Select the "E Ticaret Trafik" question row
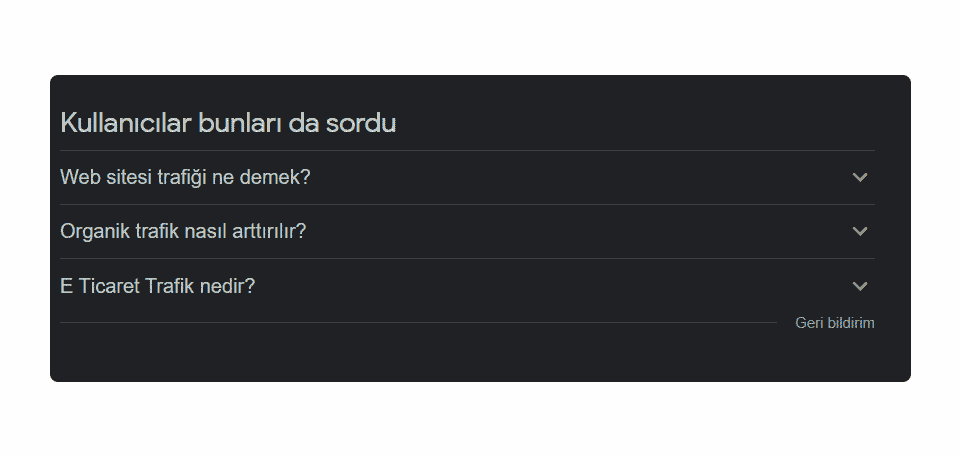Image resolution: width=960 pixels, height=457 pixels. click(158, 286)
